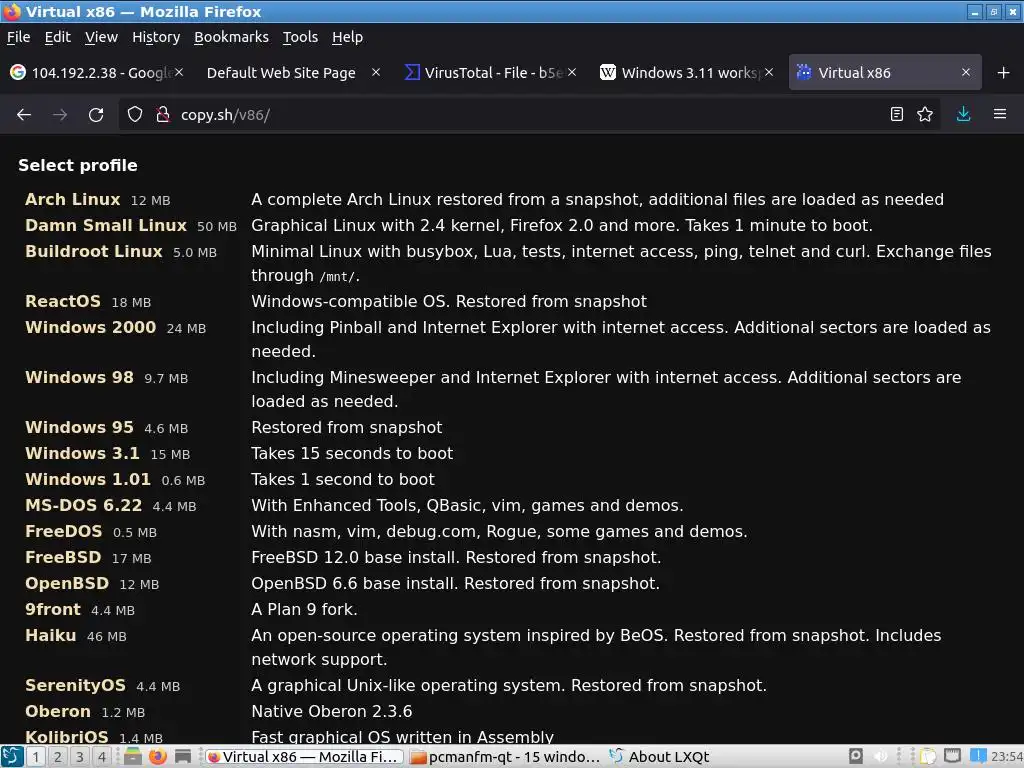This screenshot has height=768, width=1024.
Task: Choose the Oberon profile
Action: pyautogui.click(x=57, y=711)
